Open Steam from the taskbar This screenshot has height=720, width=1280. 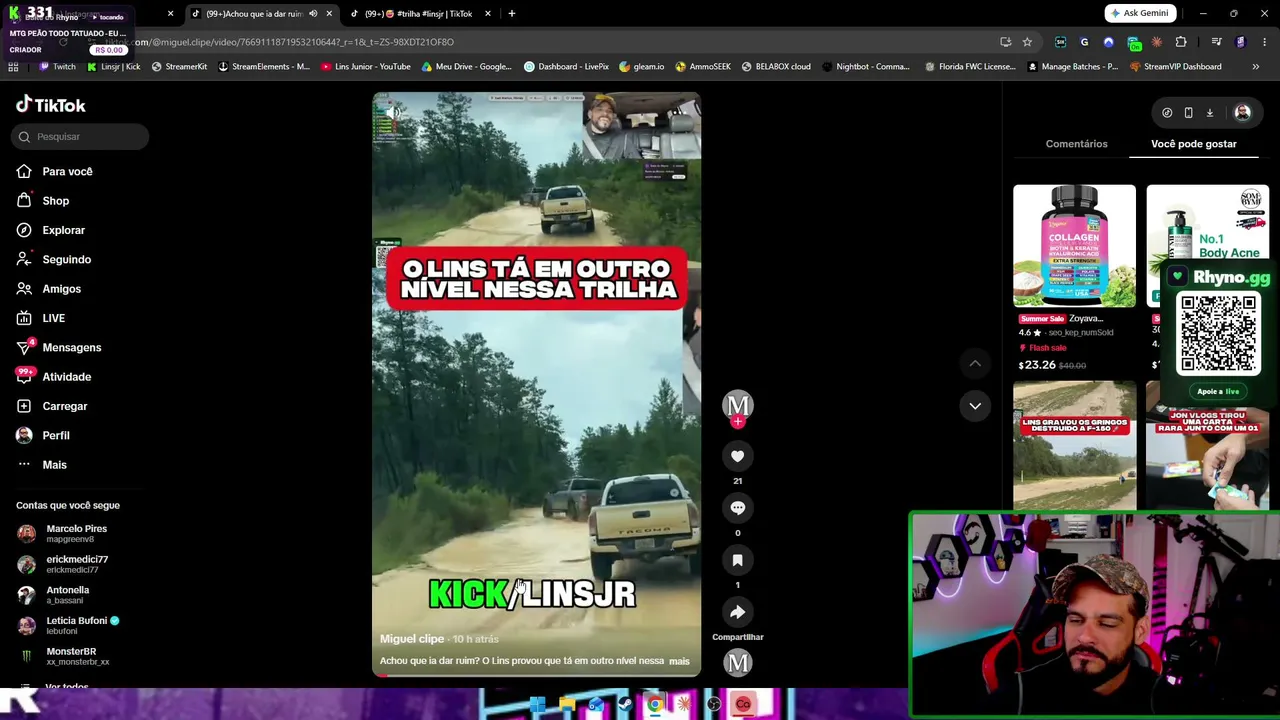(625, 705)
